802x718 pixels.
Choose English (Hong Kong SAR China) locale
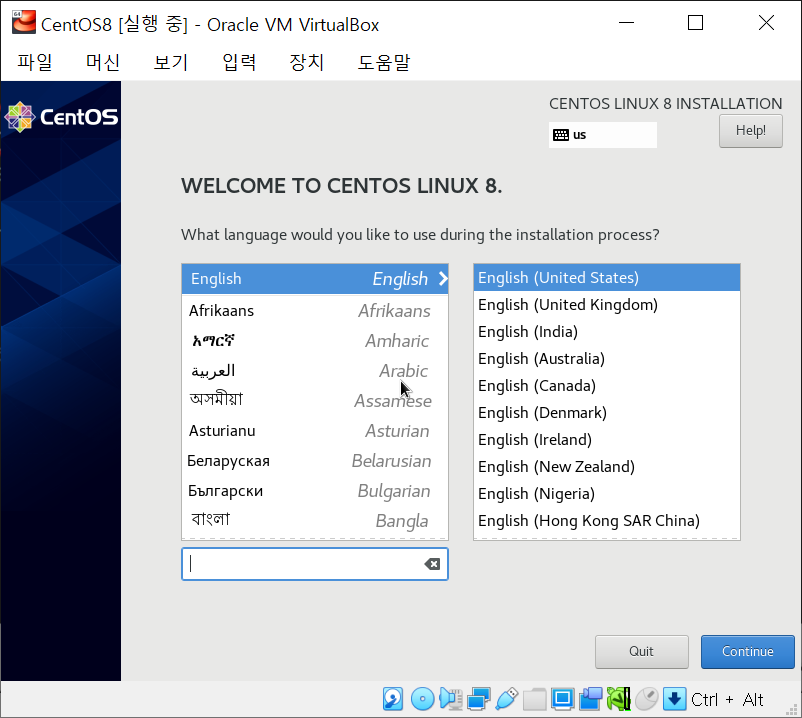[607, 521]
